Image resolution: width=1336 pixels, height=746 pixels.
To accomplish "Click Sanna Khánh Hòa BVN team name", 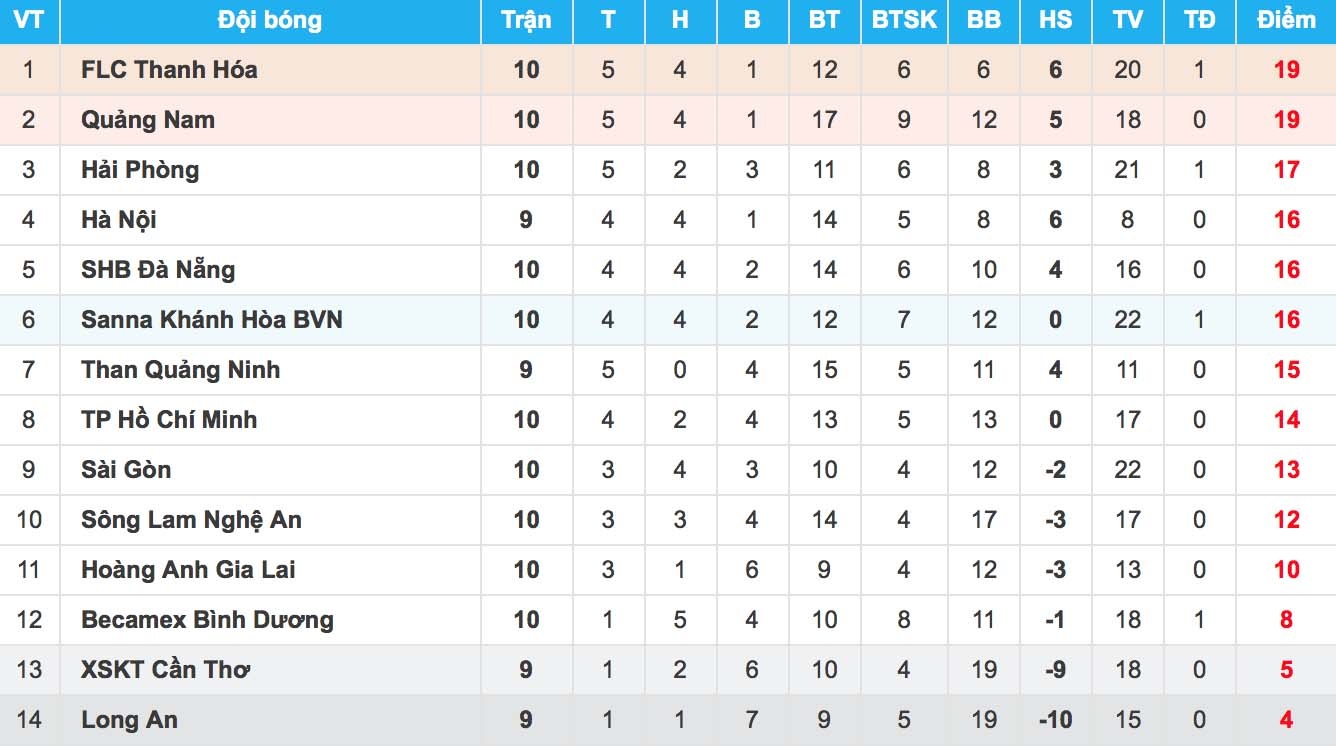I will pos(212,320).
